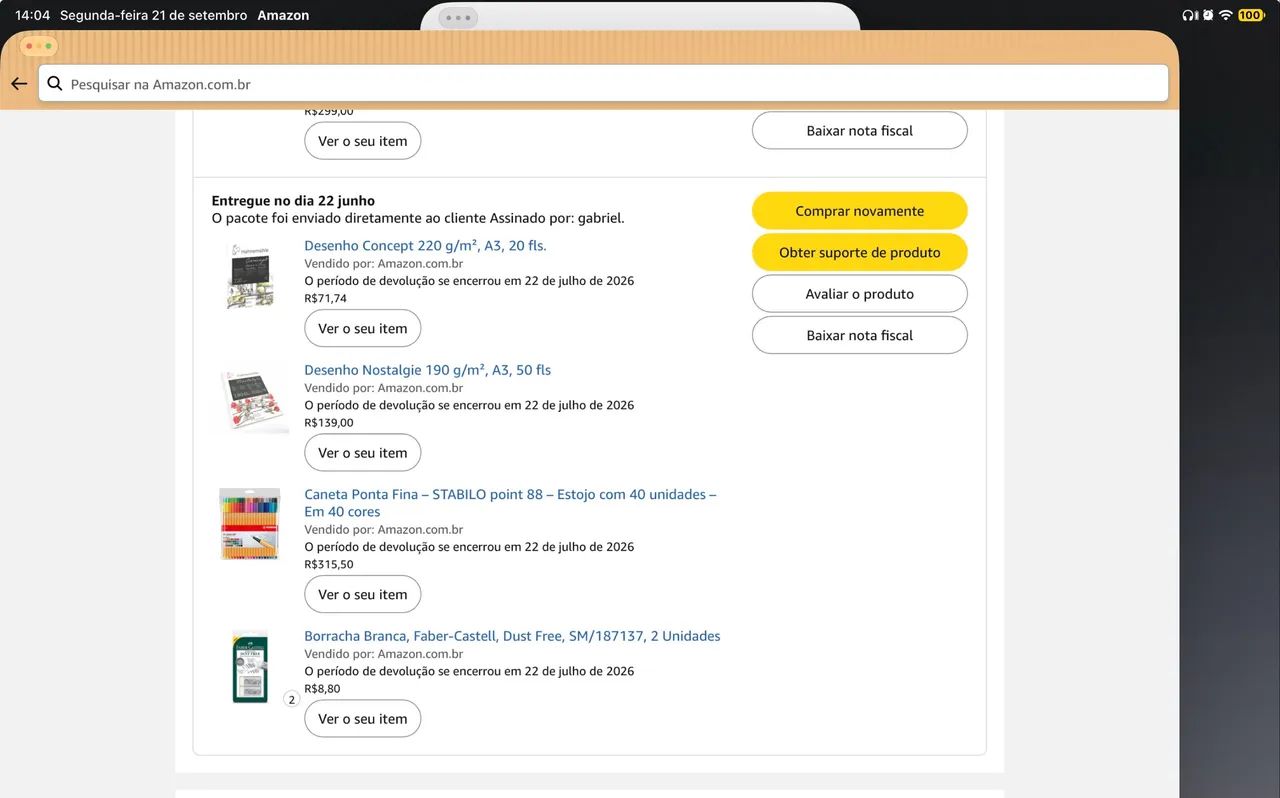The width and height of the screenshot is (1280, 798).
Task: Click the Entregue no dia 22 junho heading
Action: 293,201
